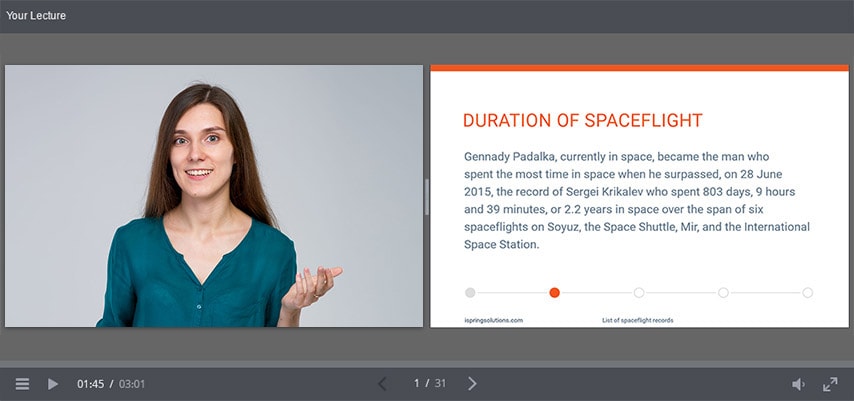Enter fullscreen with the expand arrows icon

click(830, 384)
